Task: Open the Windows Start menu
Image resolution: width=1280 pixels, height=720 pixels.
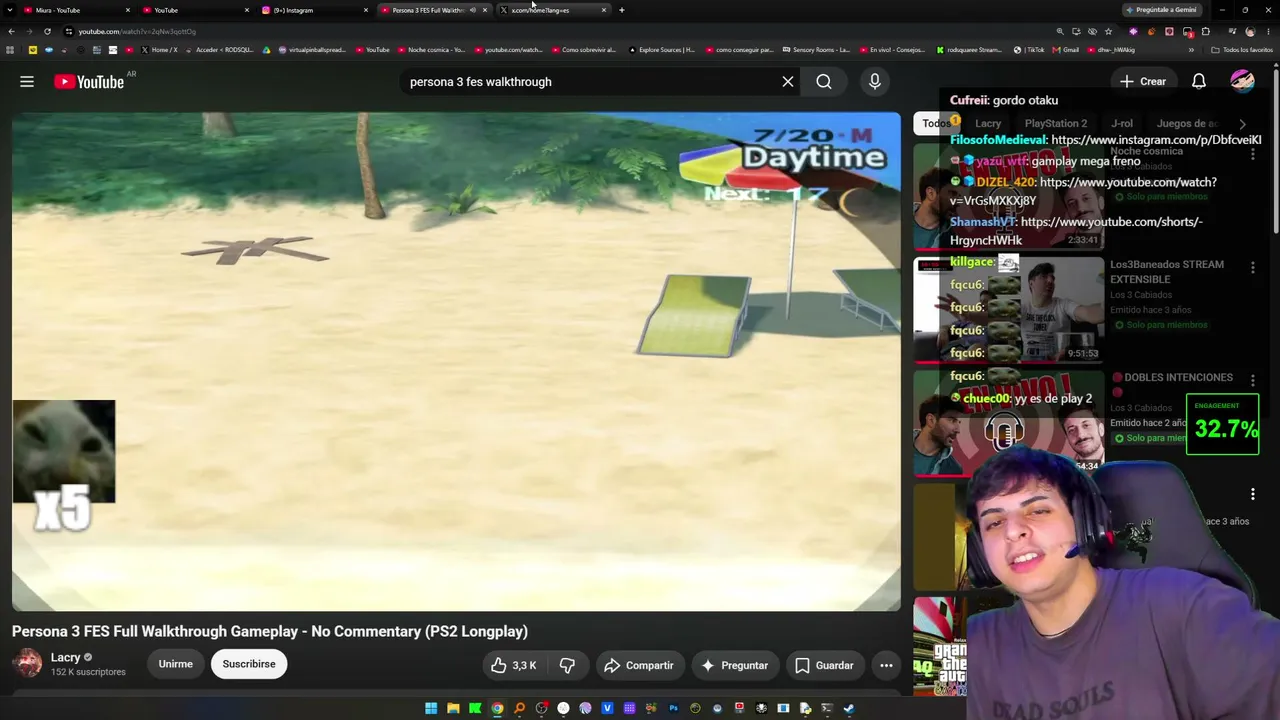Action: (x=431, y=709)
